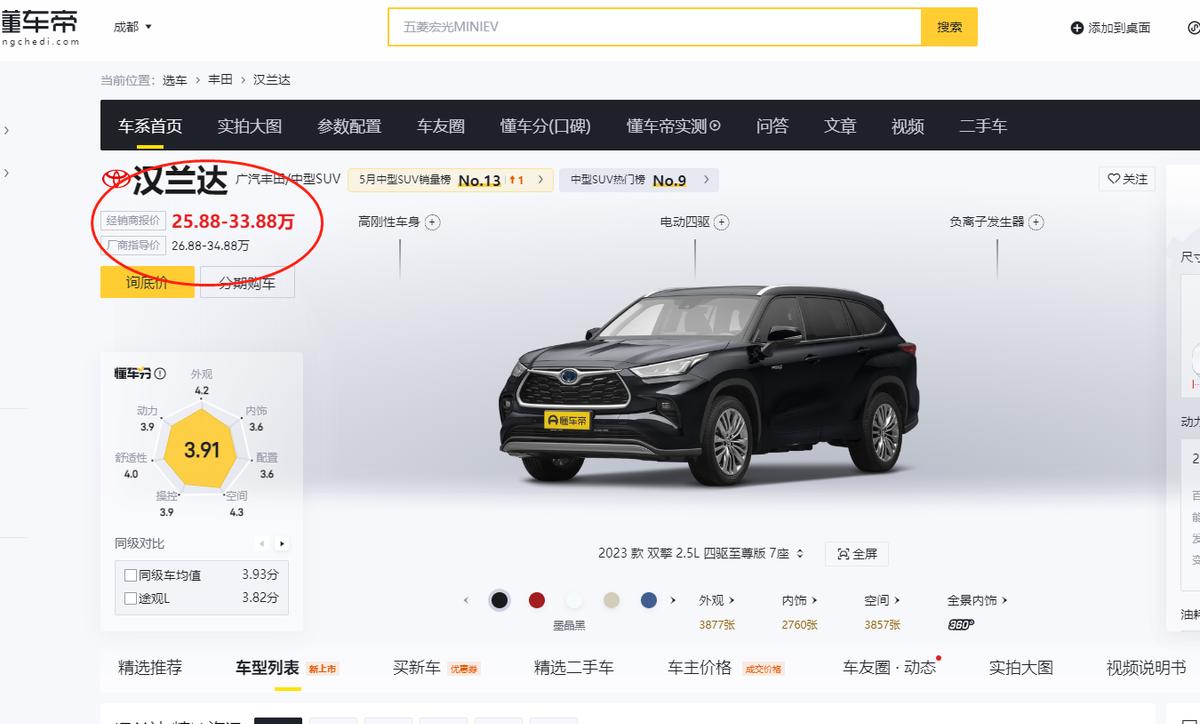Click the 懂车帝 site logo
The width and height of the screenshot is (1200, 724).
(x=38, y=27)
